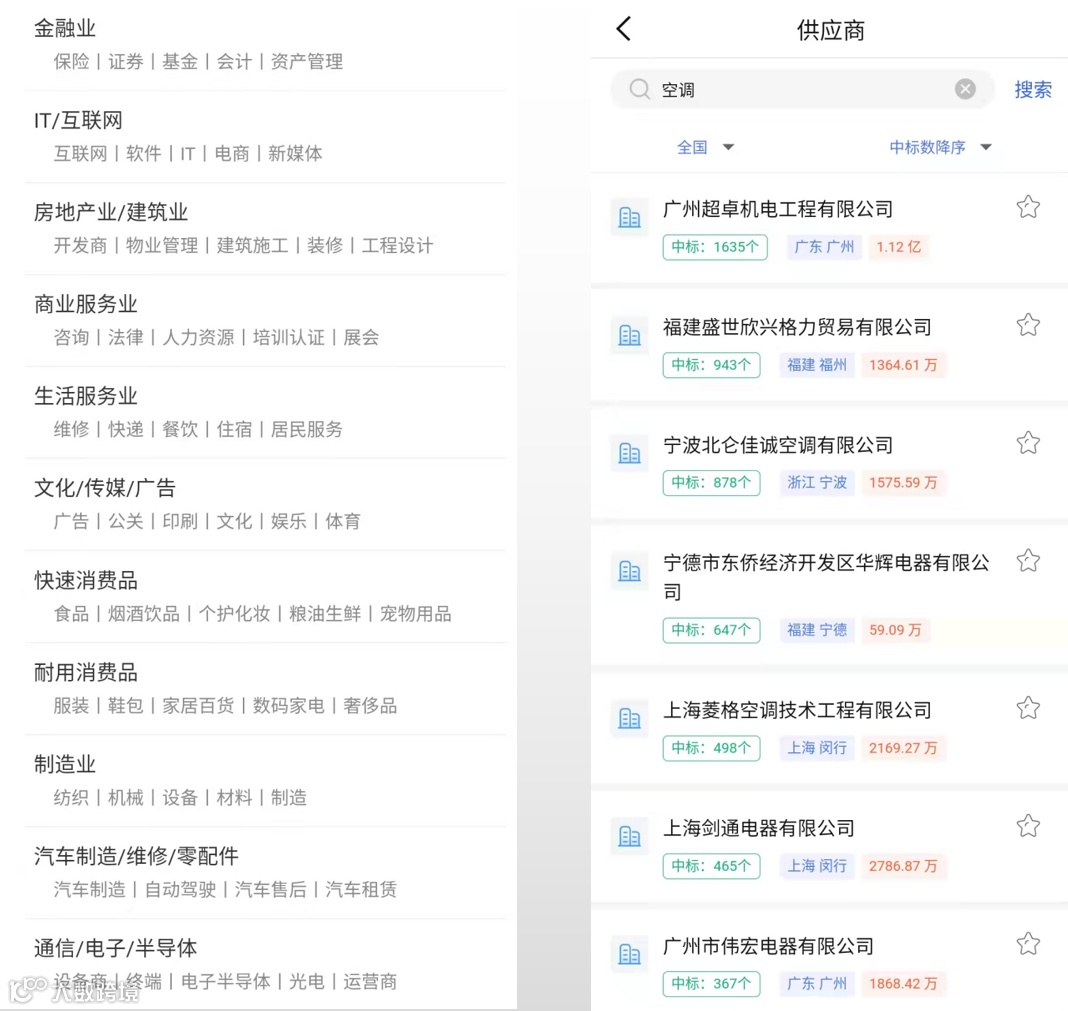The image size is (1068, 1011).
Task: Open 上海剑通电器有限公司 supplier name
Action: coord(759,828)
